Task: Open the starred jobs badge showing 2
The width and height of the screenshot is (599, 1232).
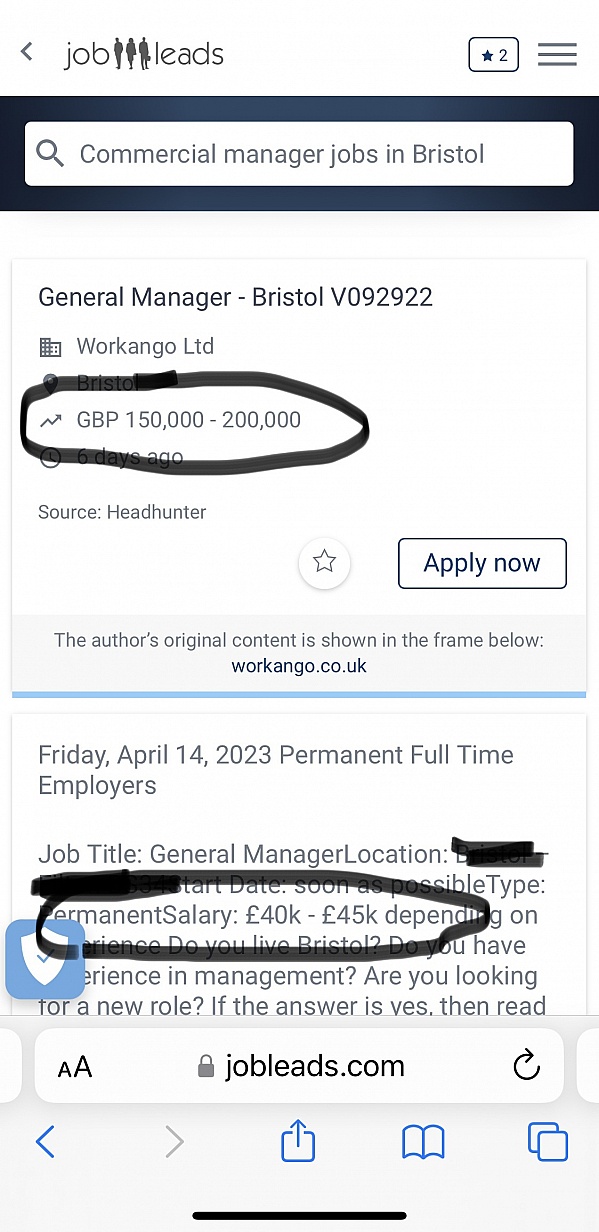Action: coord(493,55)
